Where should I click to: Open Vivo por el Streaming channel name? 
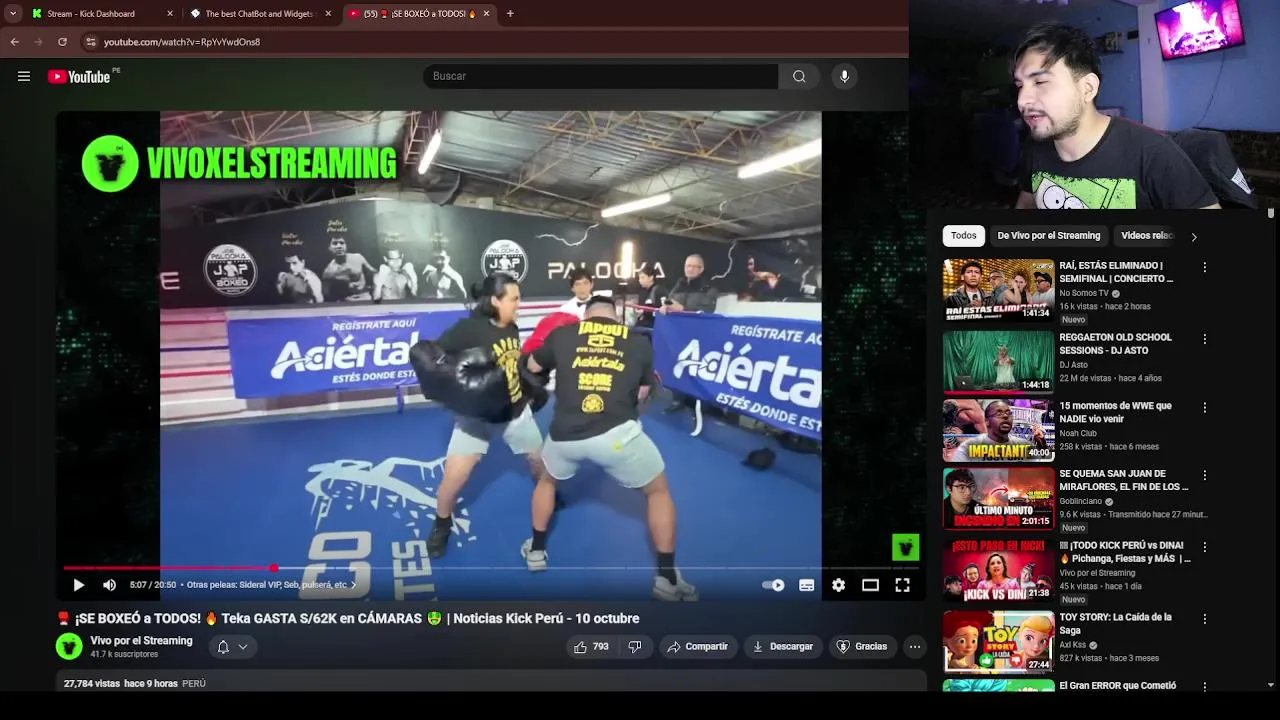pos(141,640)
